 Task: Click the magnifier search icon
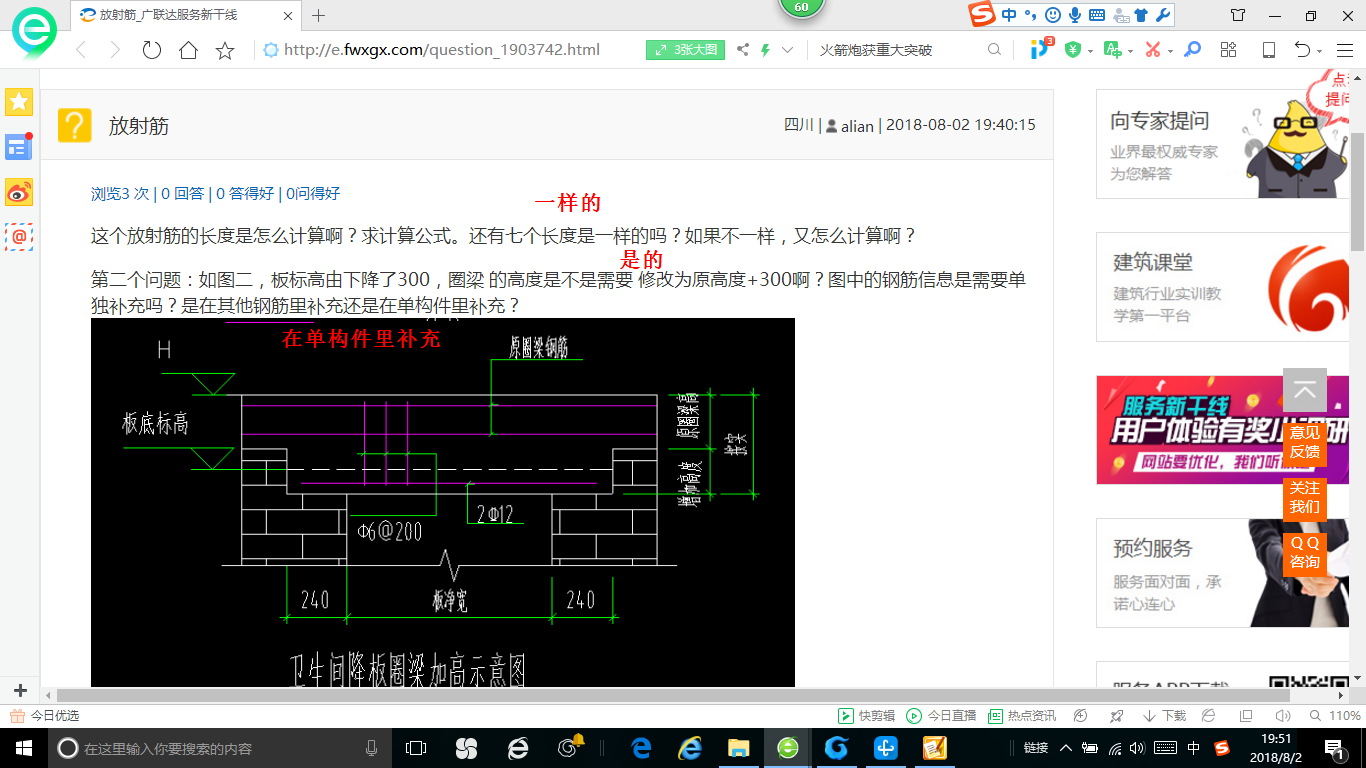pos(994,50)
